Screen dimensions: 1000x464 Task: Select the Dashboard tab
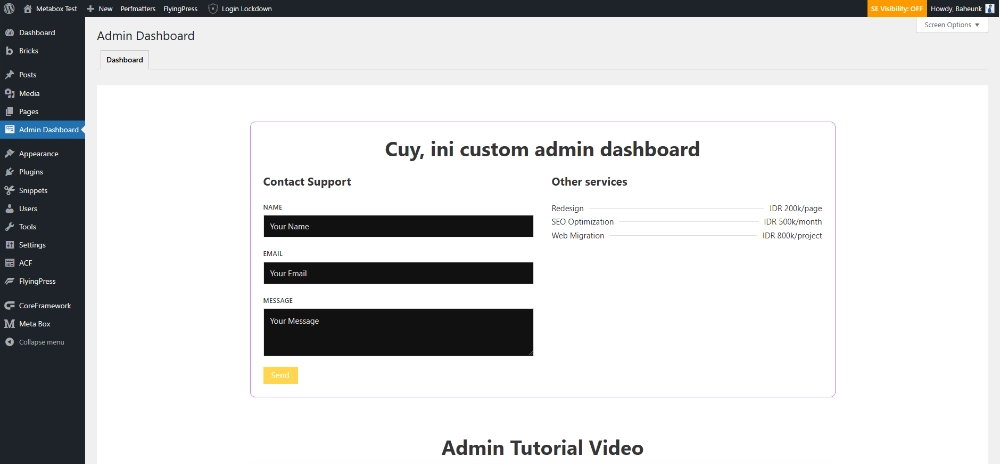[124, 60]
